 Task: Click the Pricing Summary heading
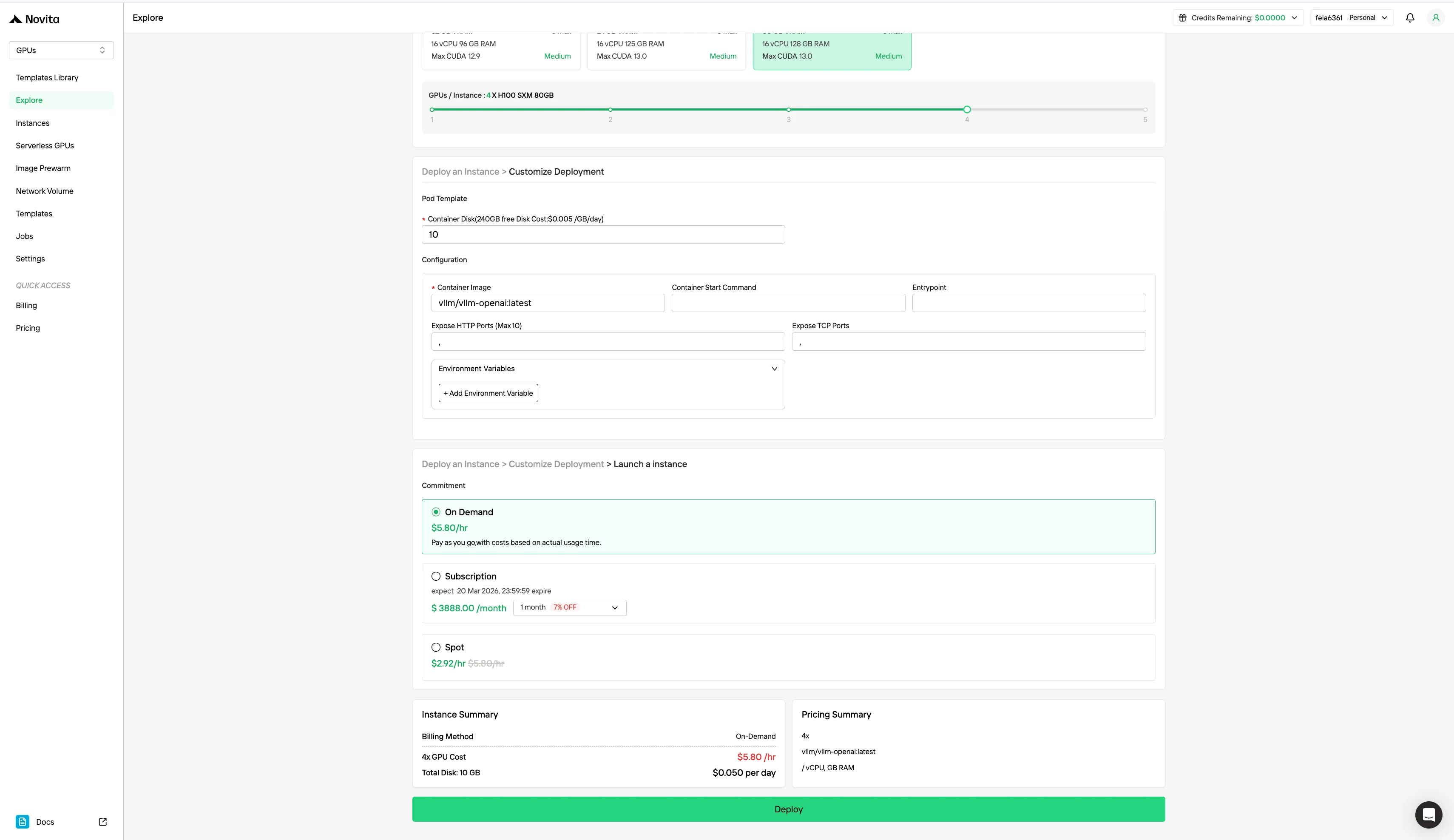click(836, 715)
